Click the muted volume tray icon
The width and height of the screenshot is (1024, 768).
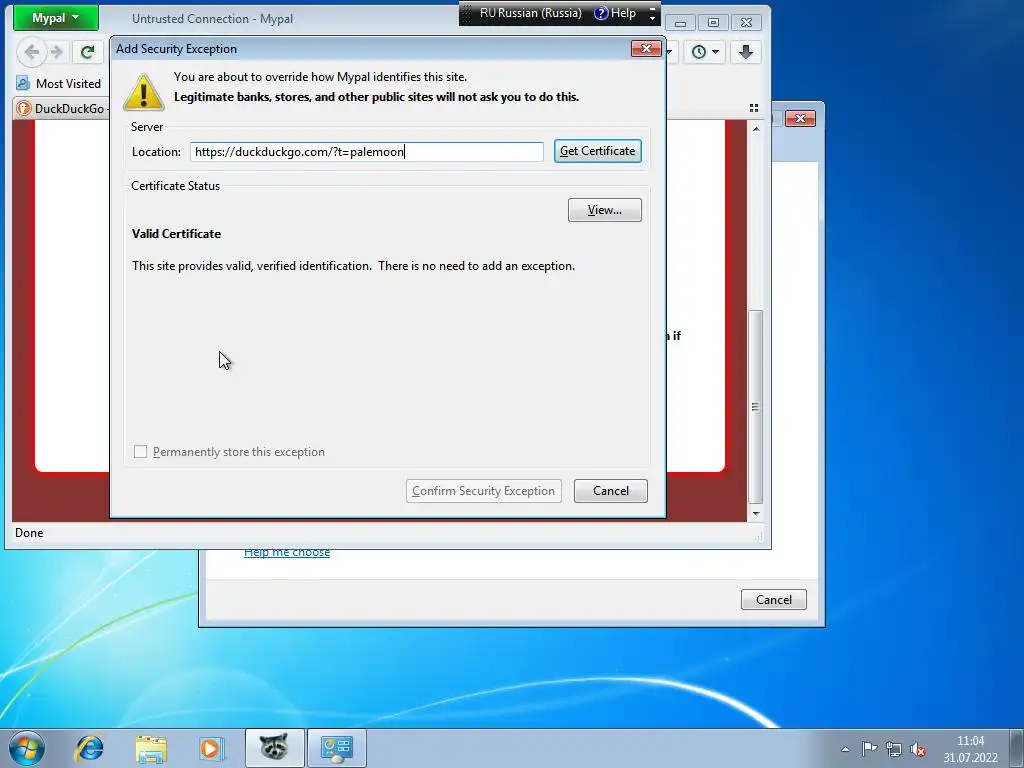tap(918, 749)
